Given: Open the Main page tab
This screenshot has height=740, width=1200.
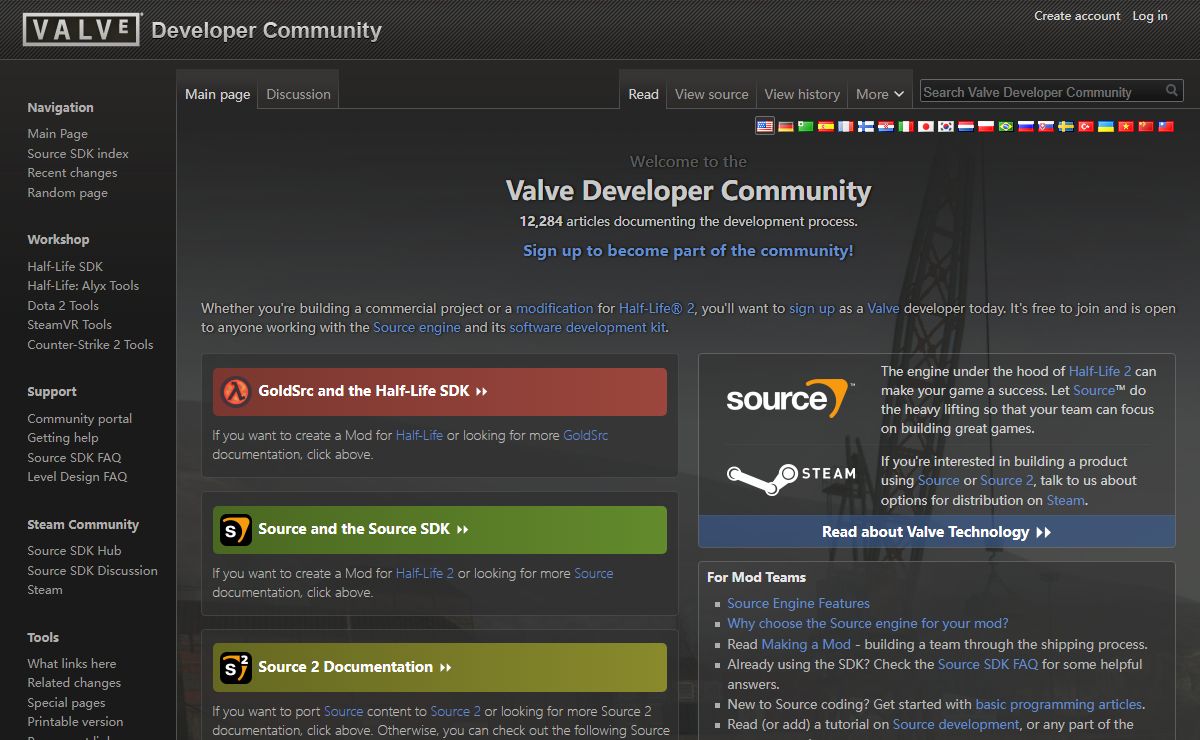Looking at the screenshot, I should [217, 94].
